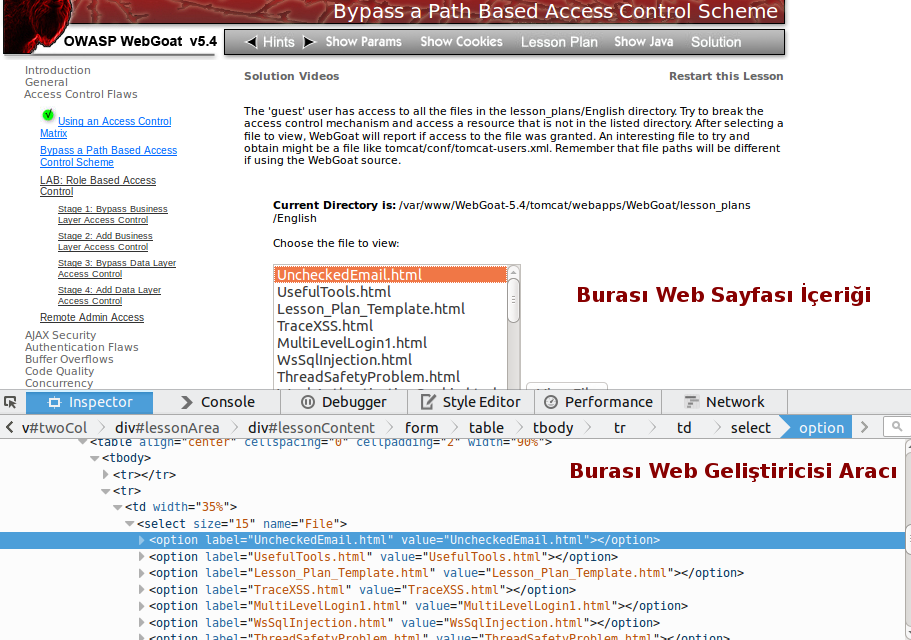Select UncheckedEmail.html in the file list
The height and width of the screenshot is (640, 911).
click(x=390, y=275)
